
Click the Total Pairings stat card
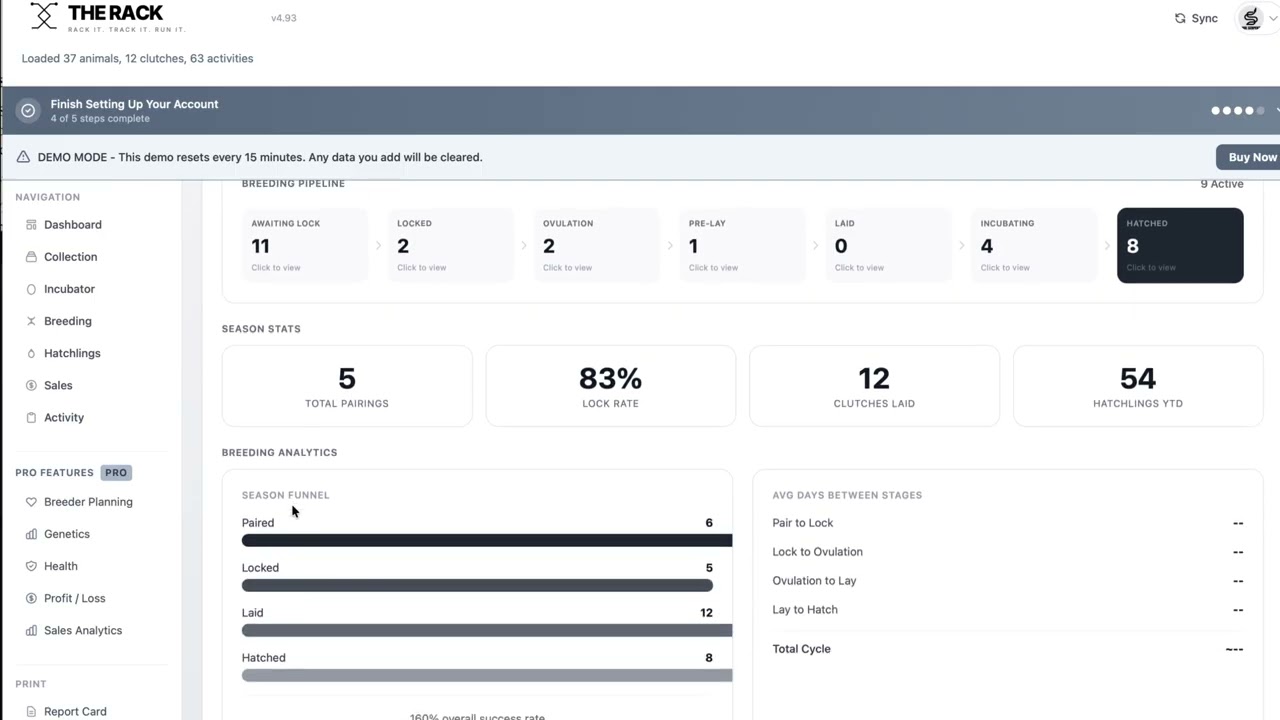click(x=347, y=386)
